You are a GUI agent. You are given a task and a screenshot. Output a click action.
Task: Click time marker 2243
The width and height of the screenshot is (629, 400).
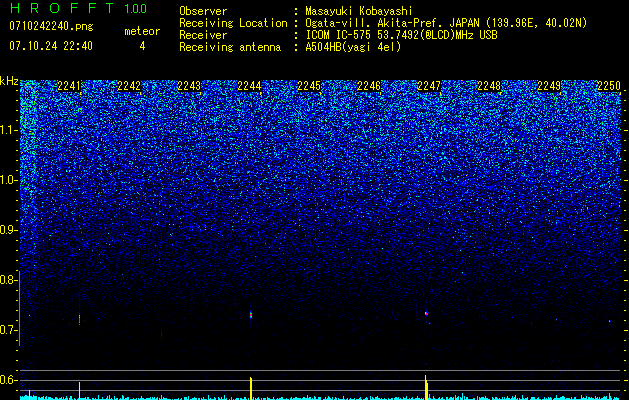pos(189,86)
